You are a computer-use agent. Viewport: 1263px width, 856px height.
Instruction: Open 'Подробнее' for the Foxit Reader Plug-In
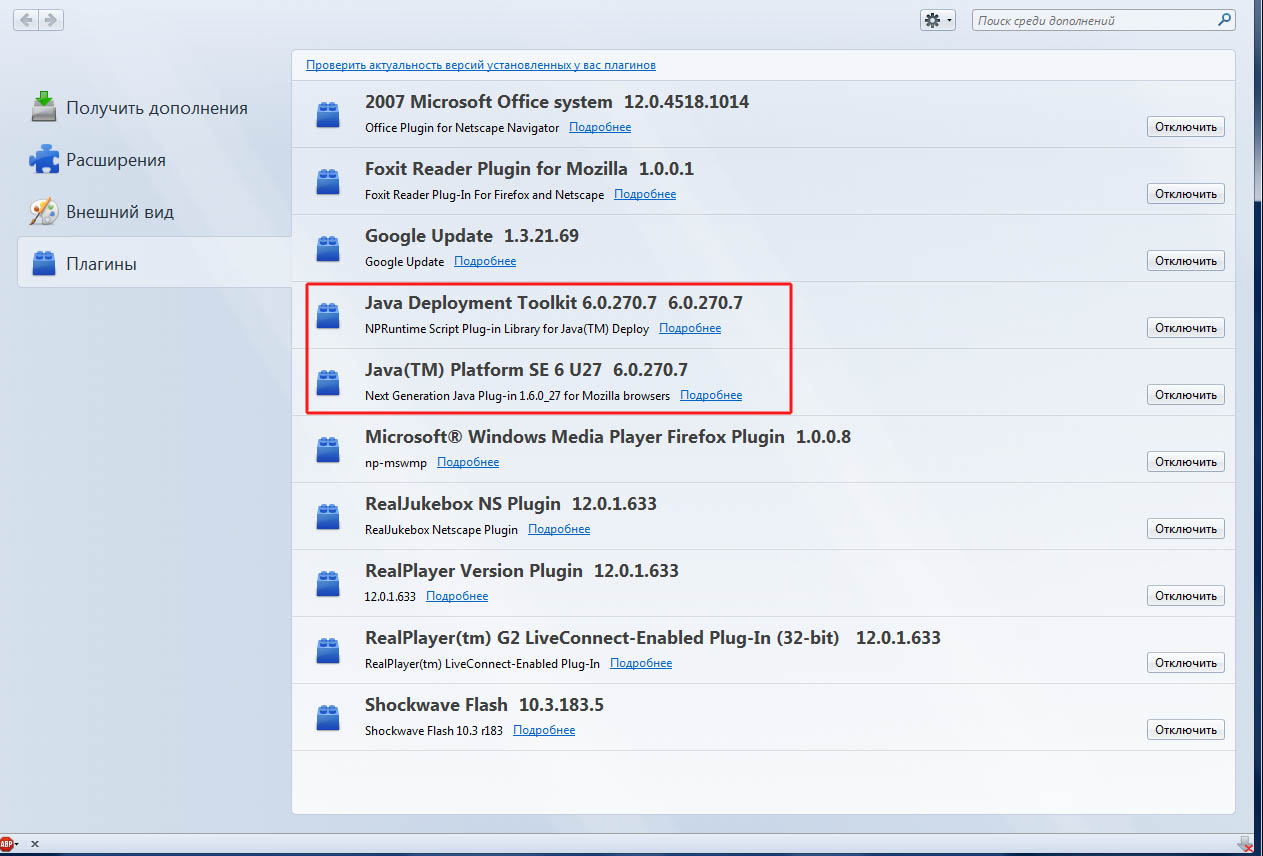tap(645, 194)
